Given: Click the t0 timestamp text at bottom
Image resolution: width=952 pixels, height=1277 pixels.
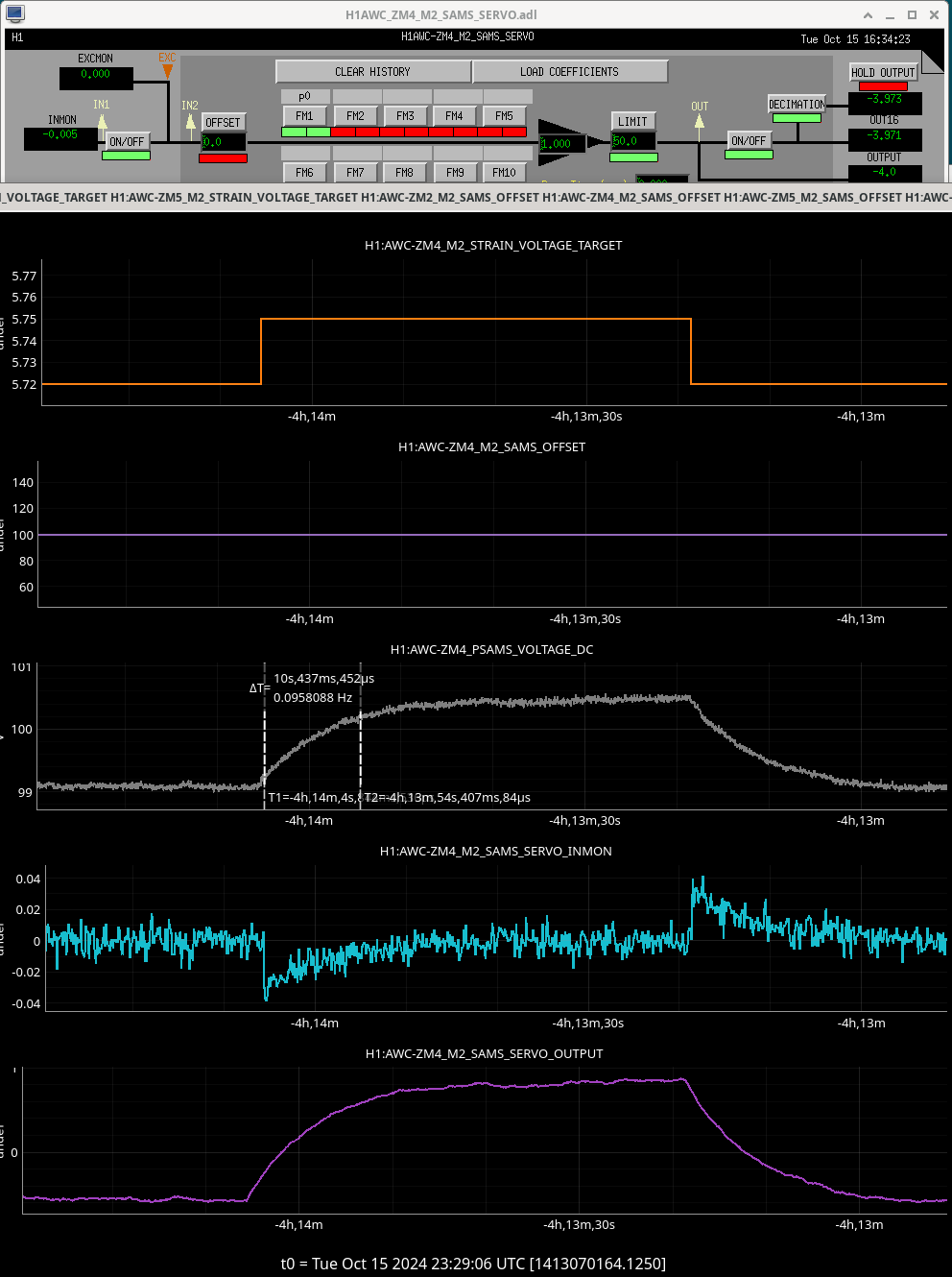Looking at the screenshot, I should click(x=473, y=1264).
